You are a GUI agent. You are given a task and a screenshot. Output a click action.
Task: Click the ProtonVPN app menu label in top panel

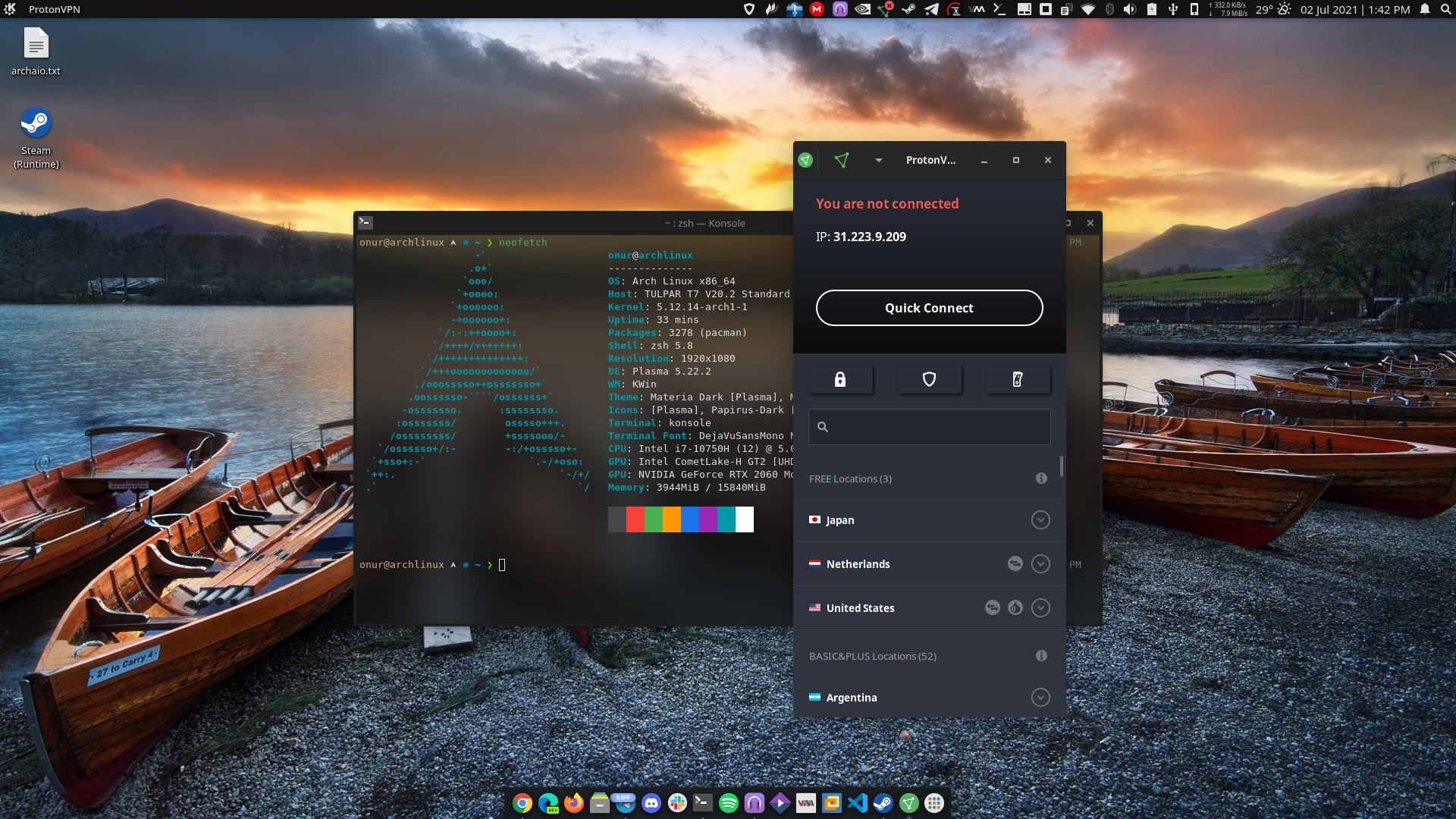(x=54, y=9)
